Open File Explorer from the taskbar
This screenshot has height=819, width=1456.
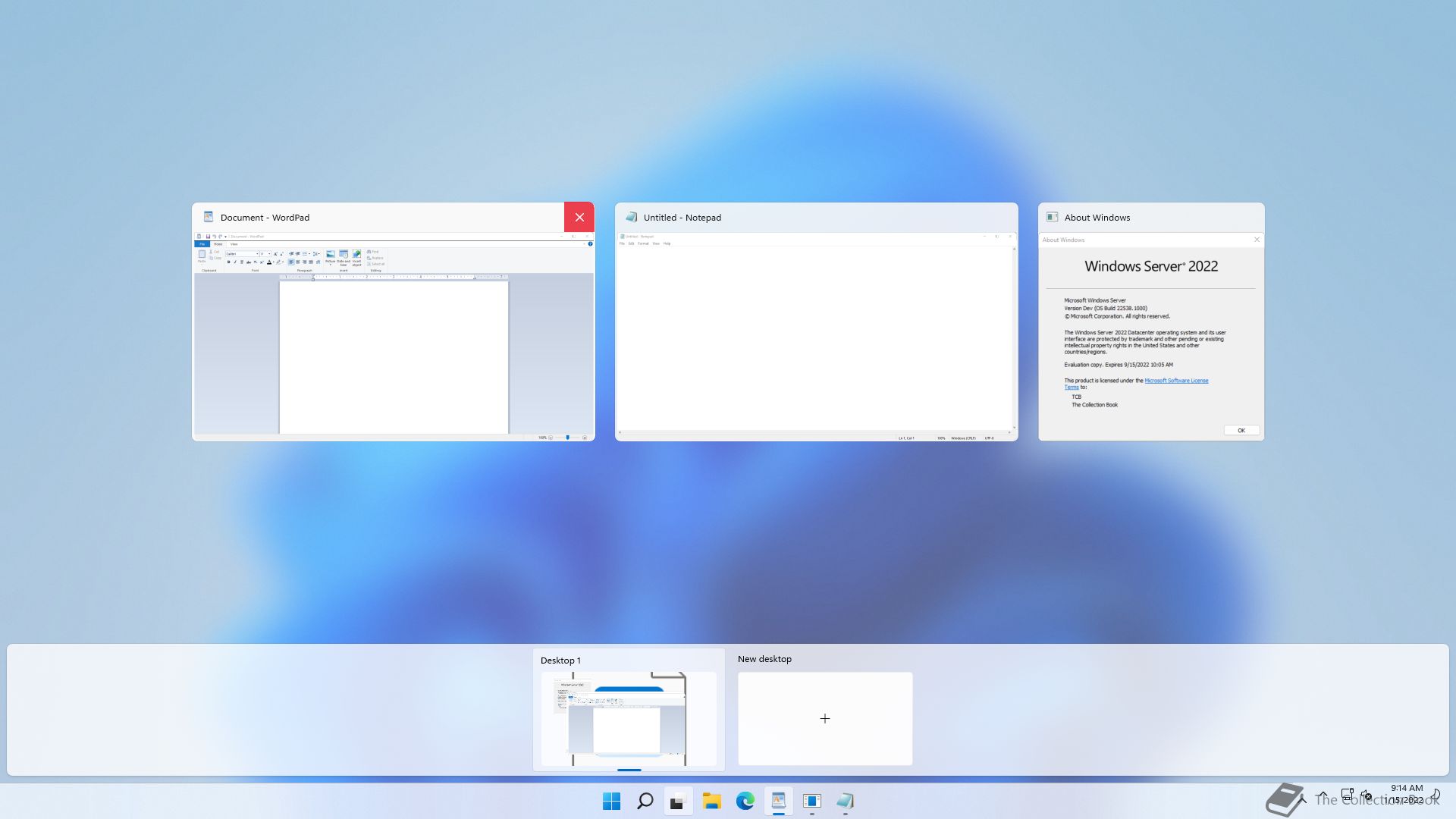711,801
